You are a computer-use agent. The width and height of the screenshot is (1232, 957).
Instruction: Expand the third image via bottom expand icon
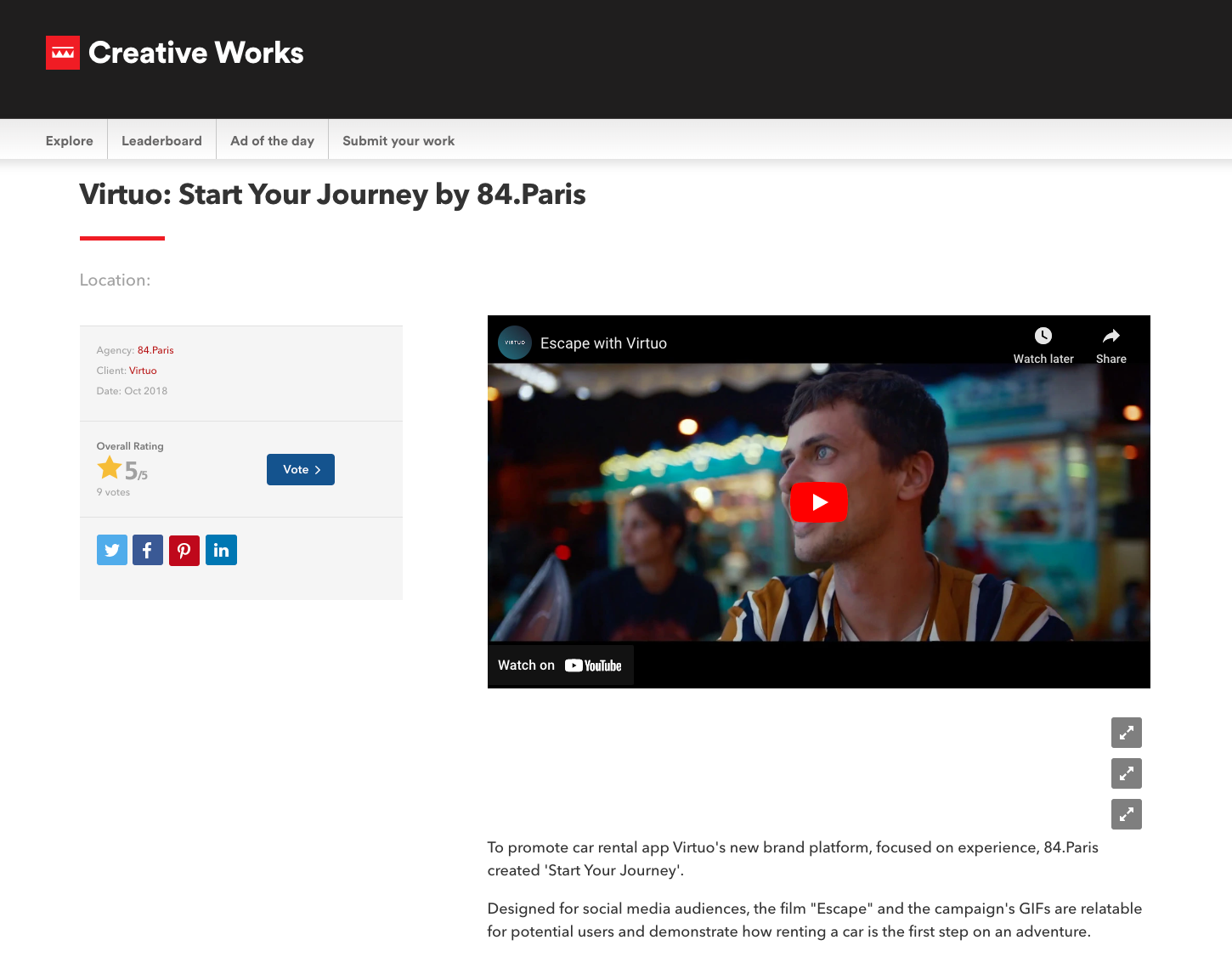pyautogui.click(x=1127, y=814)
